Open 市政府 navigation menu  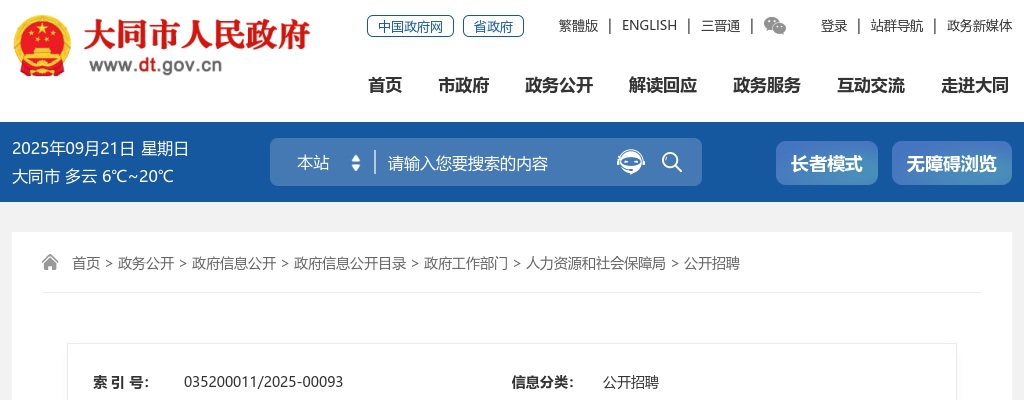click(464, 85)
